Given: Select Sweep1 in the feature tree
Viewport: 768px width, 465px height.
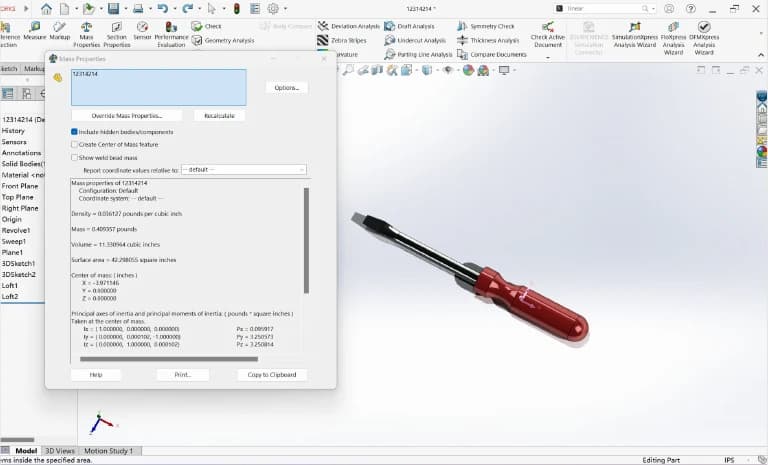Looking at the screenshot, I should pos(14,241).
